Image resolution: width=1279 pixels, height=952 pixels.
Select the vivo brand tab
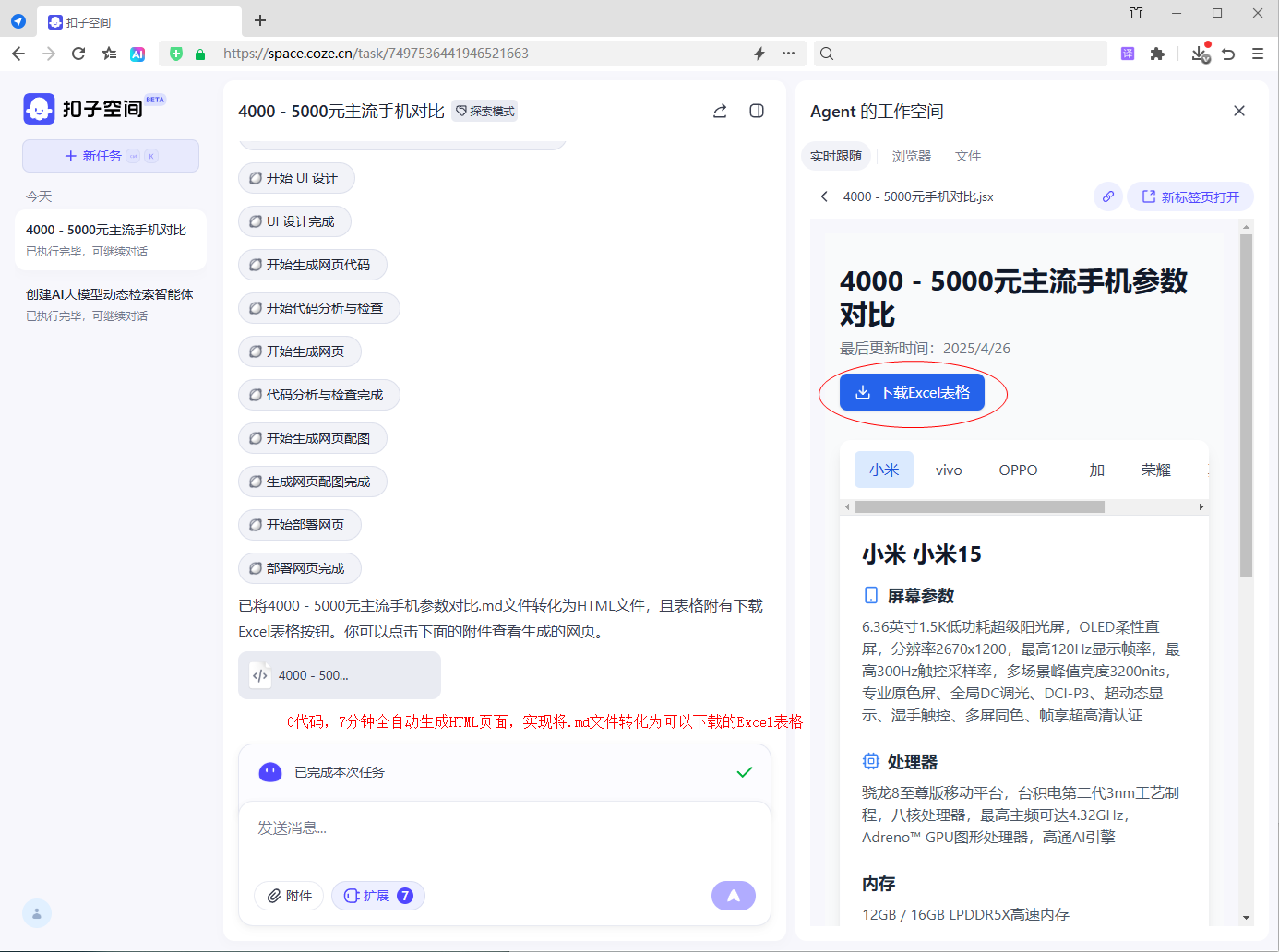[949, 470]
